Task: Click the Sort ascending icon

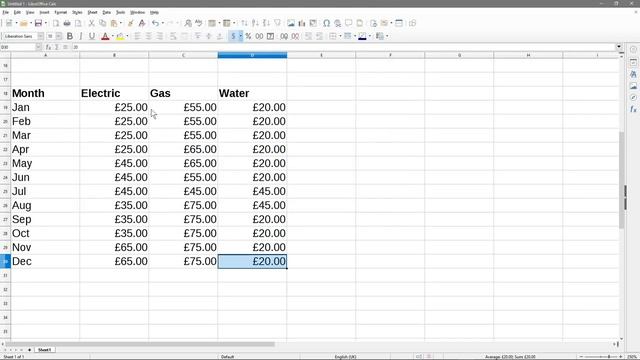Action: click(x=255, y=23)
